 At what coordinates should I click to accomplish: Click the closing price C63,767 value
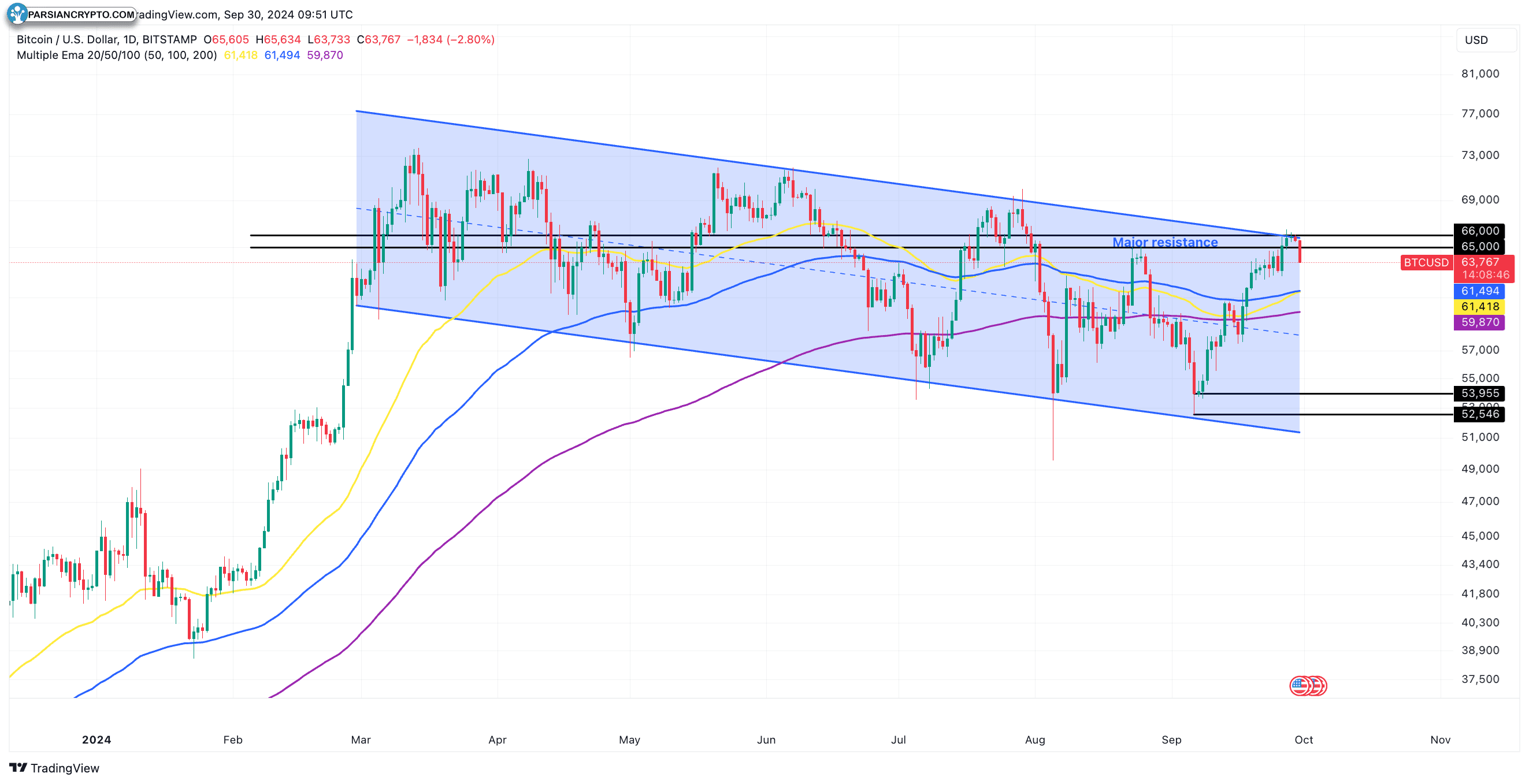[378, 40]
